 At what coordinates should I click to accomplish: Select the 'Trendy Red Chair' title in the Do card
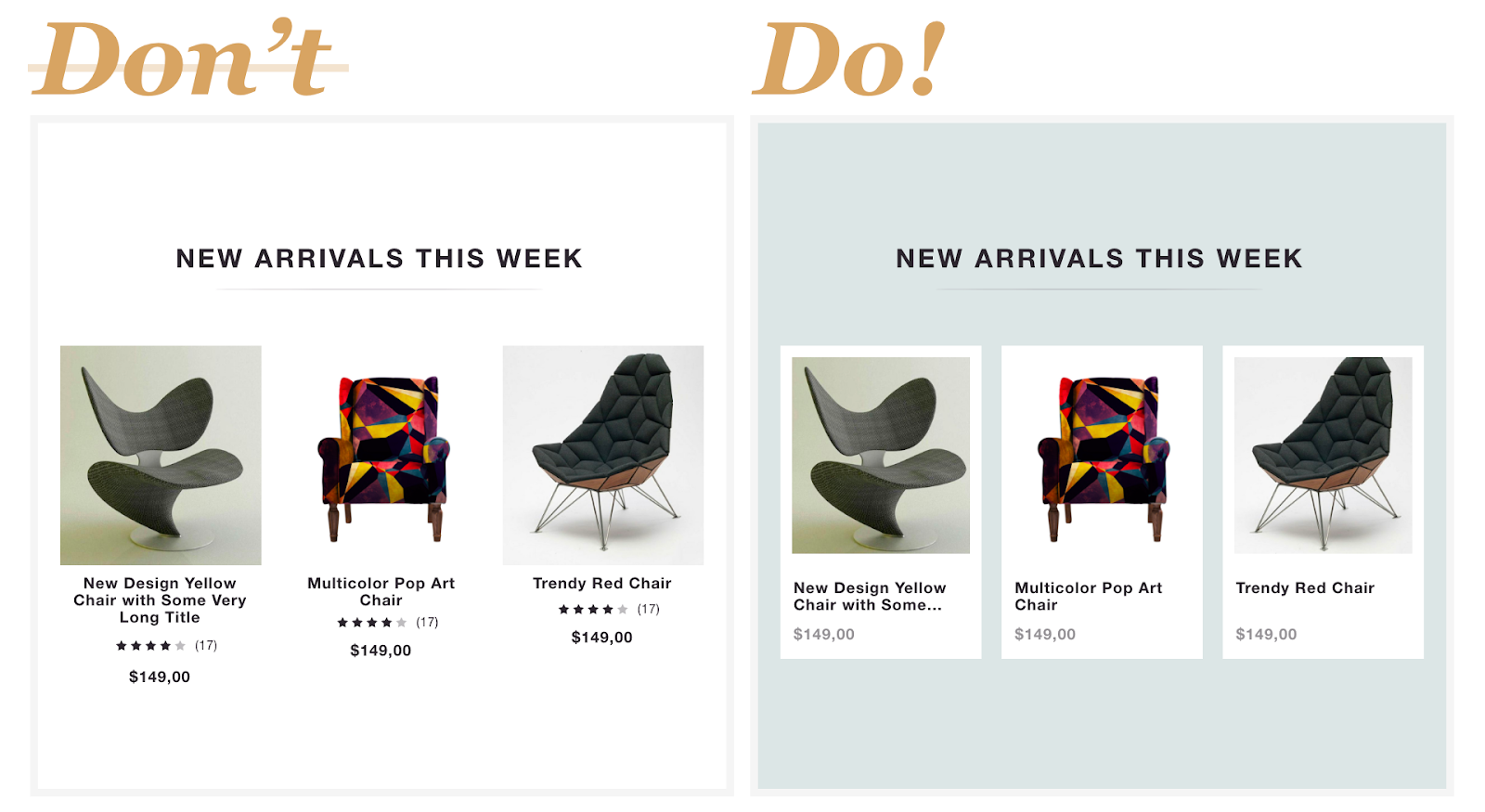pyautogui.click(x=1305, y=588)
